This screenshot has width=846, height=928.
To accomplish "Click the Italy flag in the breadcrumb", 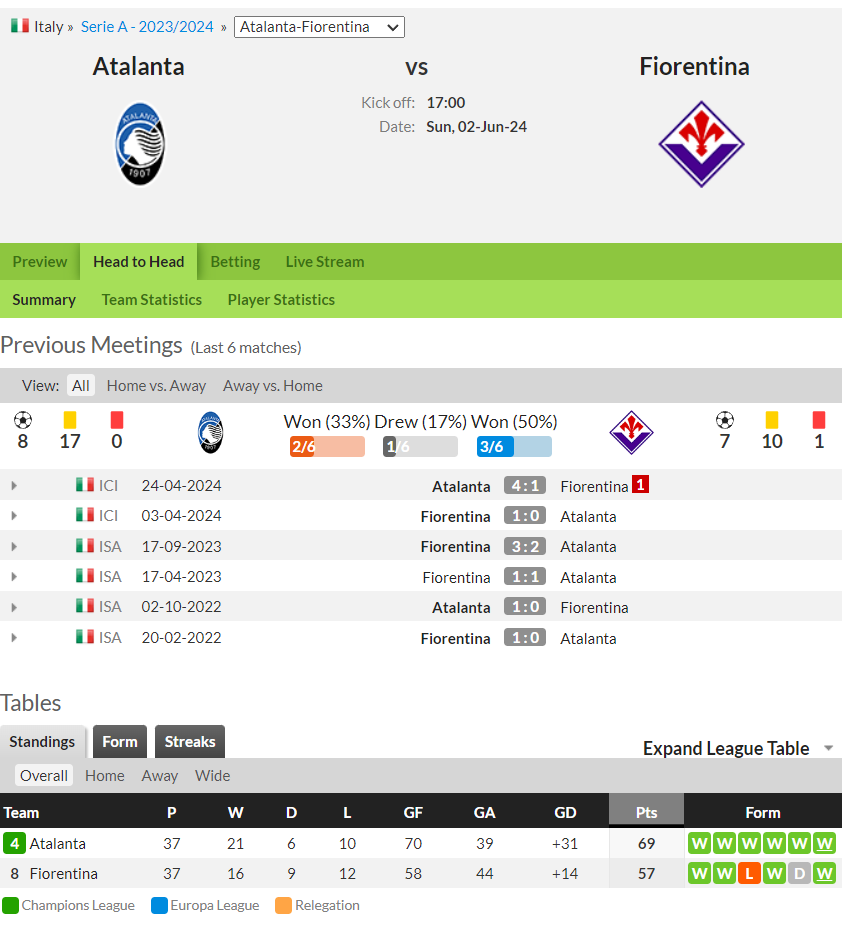I will (x=20, y=26).
